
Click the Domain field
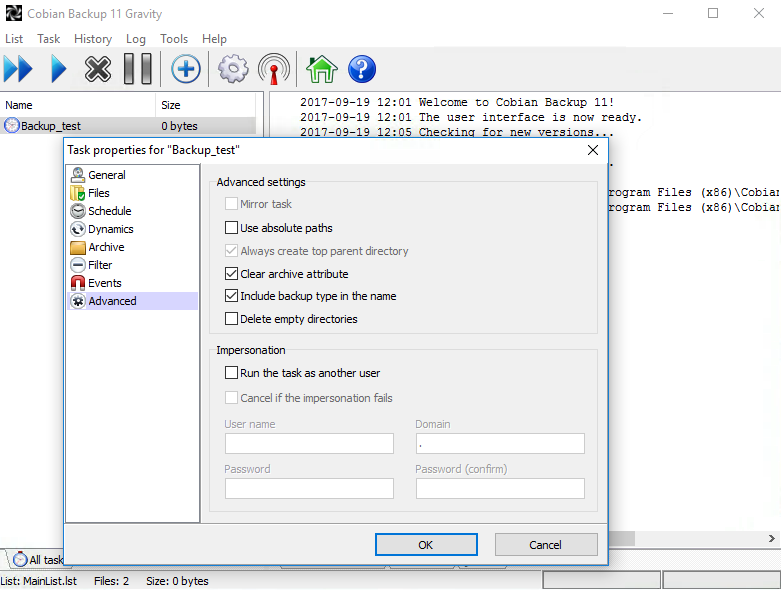coord(500,443)
